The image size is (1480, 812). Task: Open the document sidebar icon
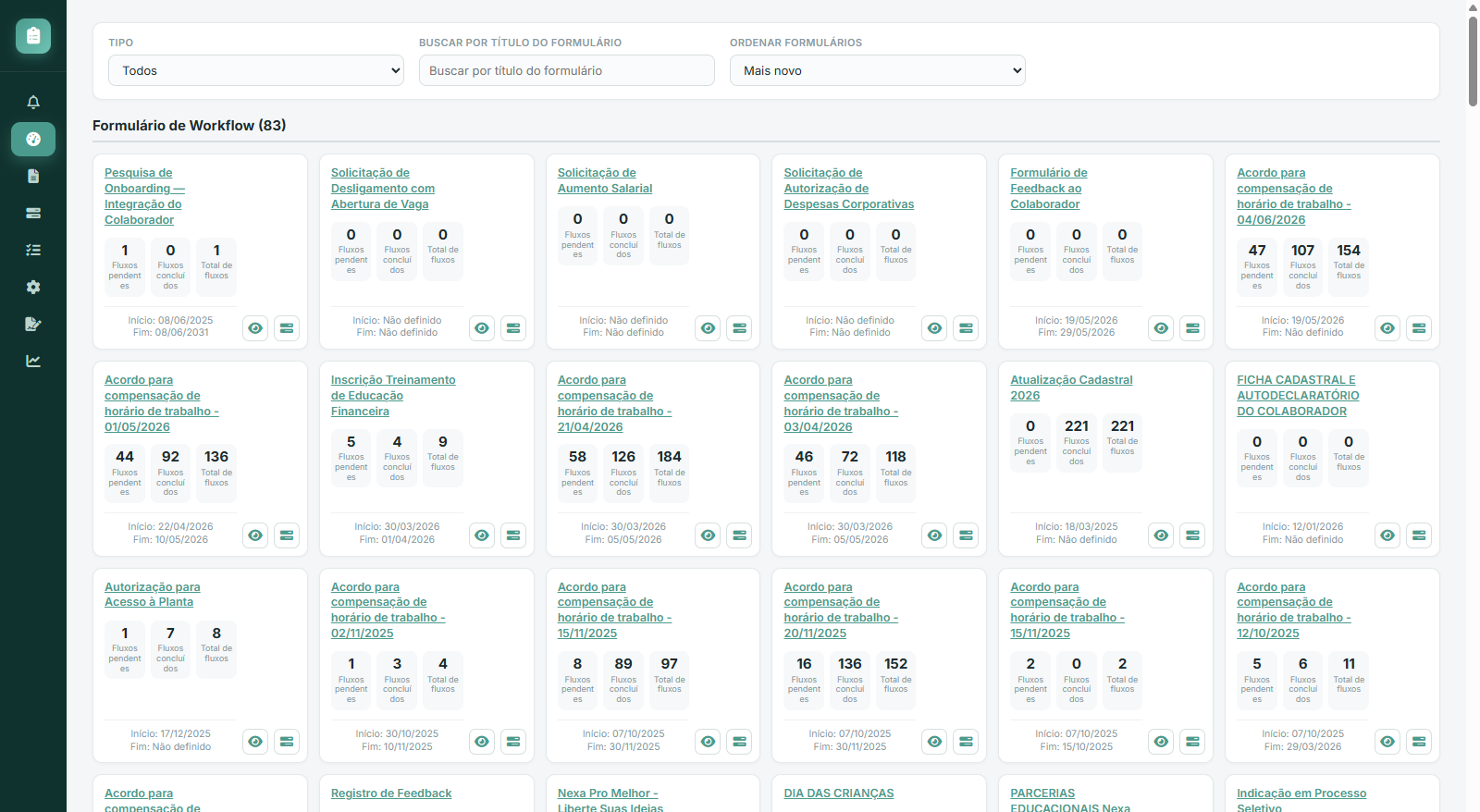tap(33, 177)
